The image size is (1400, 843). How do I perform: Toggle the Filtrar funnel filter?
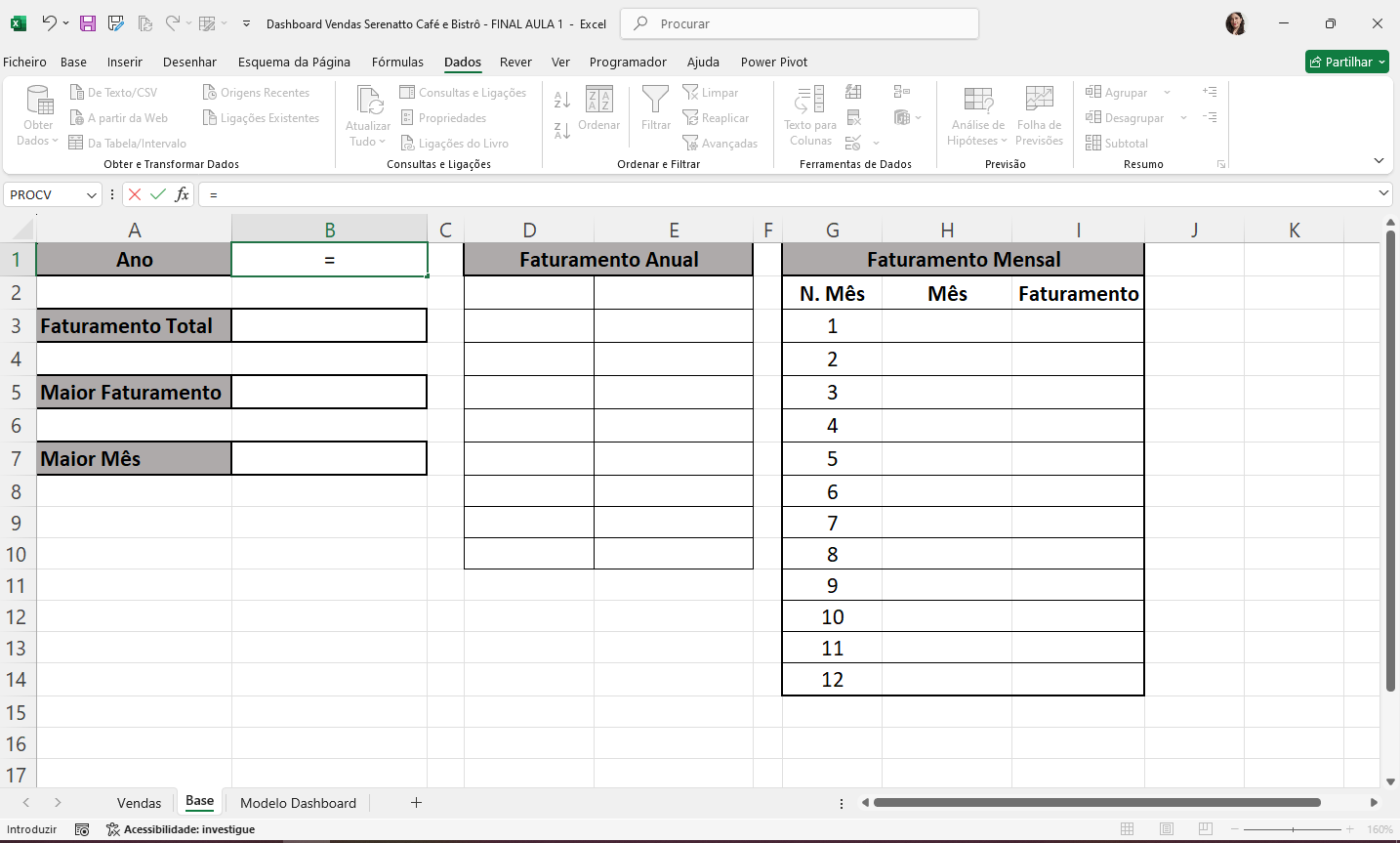click(656, 108)
